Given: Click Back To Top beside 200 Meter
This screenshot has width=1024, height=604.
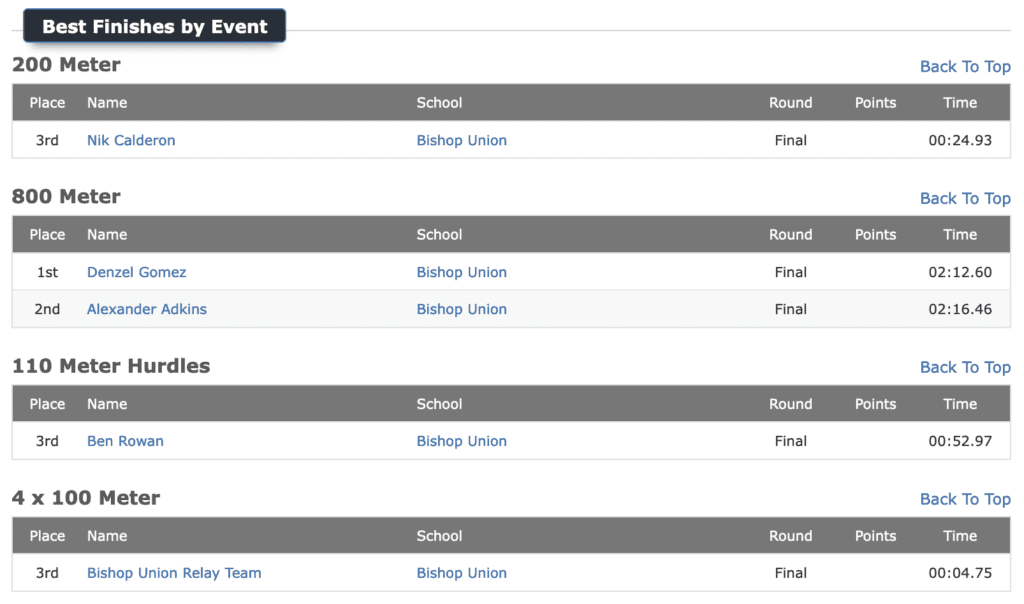Looking at the screenshot, I should coord(965,67).
